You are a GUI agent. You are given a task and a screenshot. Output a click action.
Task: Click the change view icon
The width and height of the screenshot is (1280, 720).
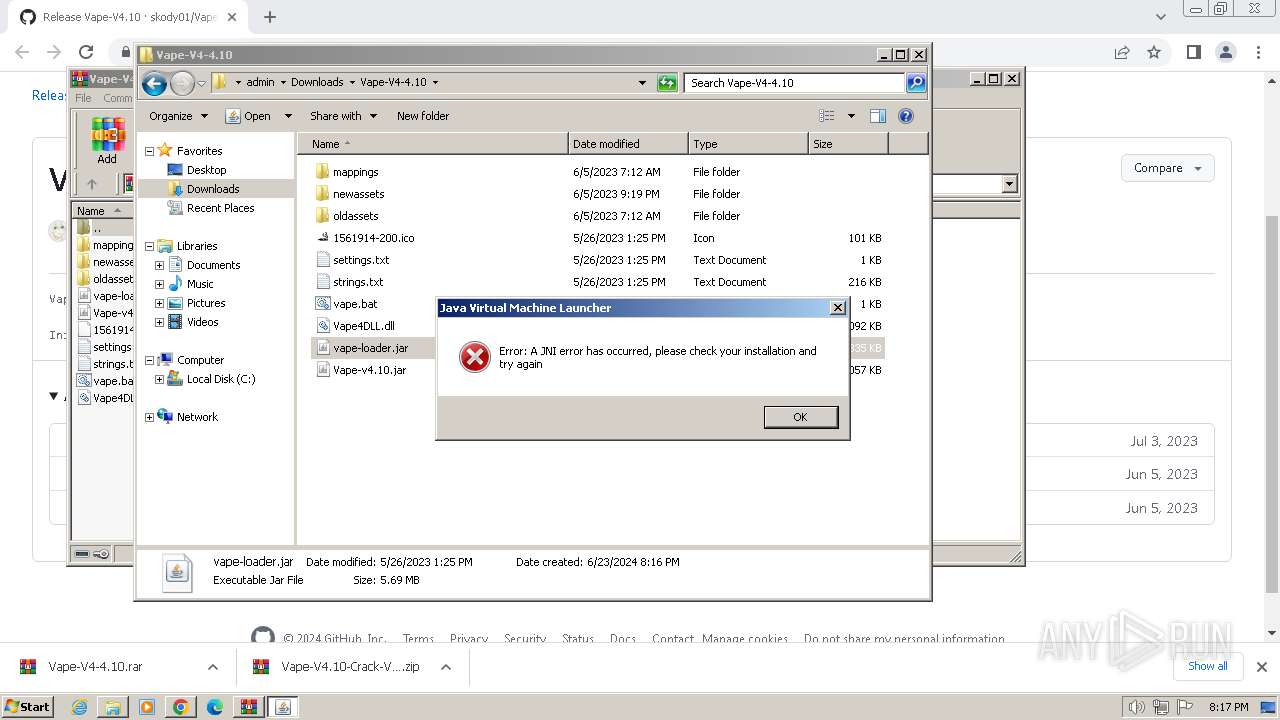tap(827, 116)
